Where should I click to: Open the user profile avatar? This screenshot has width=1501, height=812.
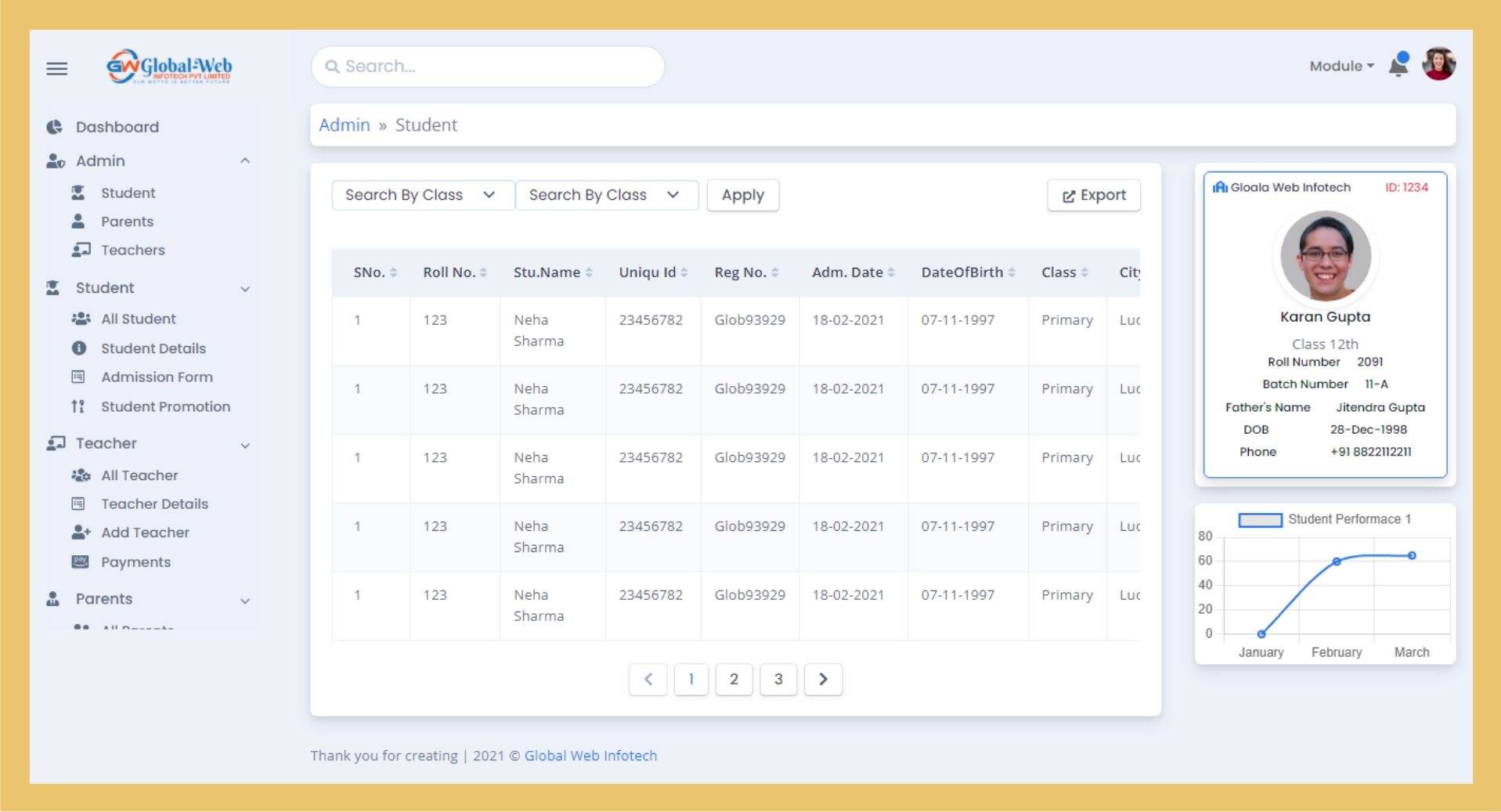pyautogui.click(x=1438, y=64)
